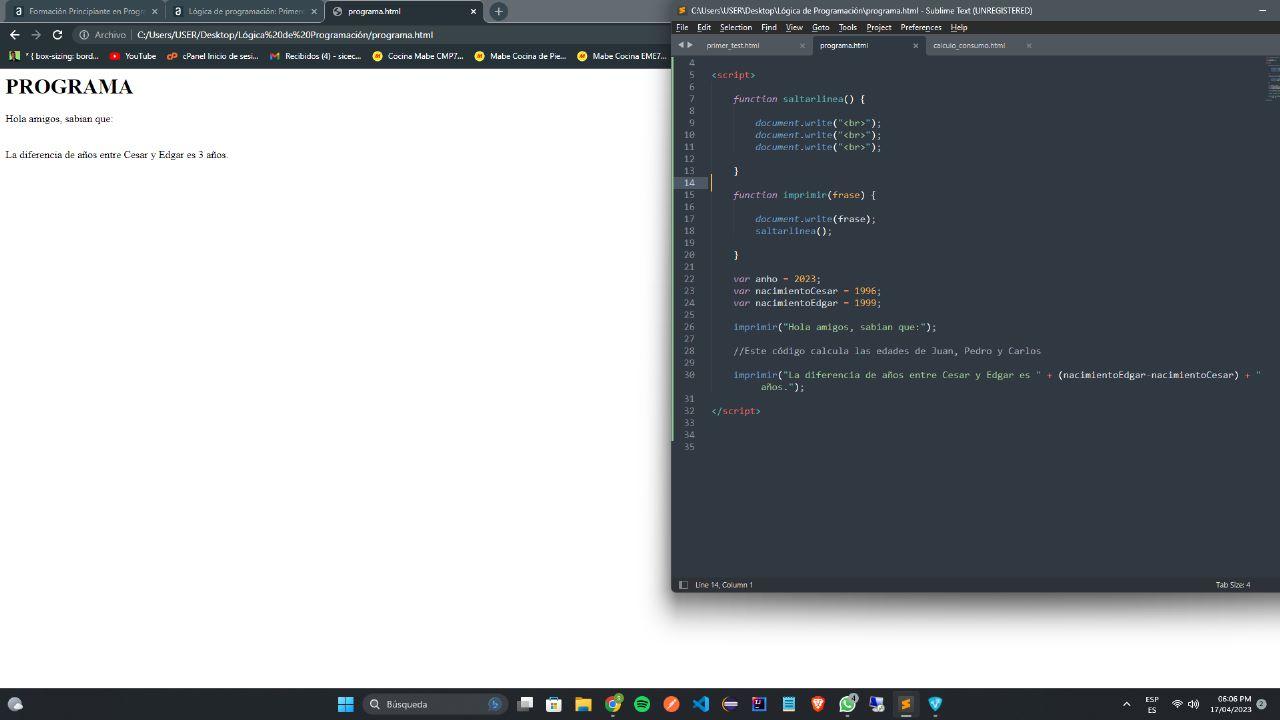Open the Find menu in Sublime Text
This screenshot has width=1280, height=720.
point(768,27)
